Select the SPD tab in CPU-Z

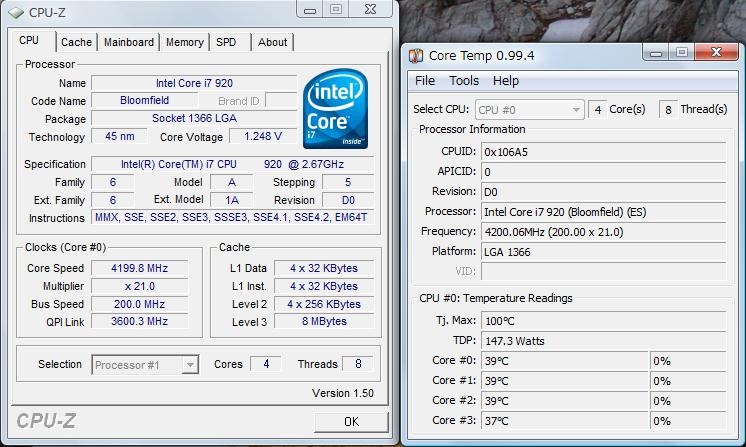(x=226, y=42)
